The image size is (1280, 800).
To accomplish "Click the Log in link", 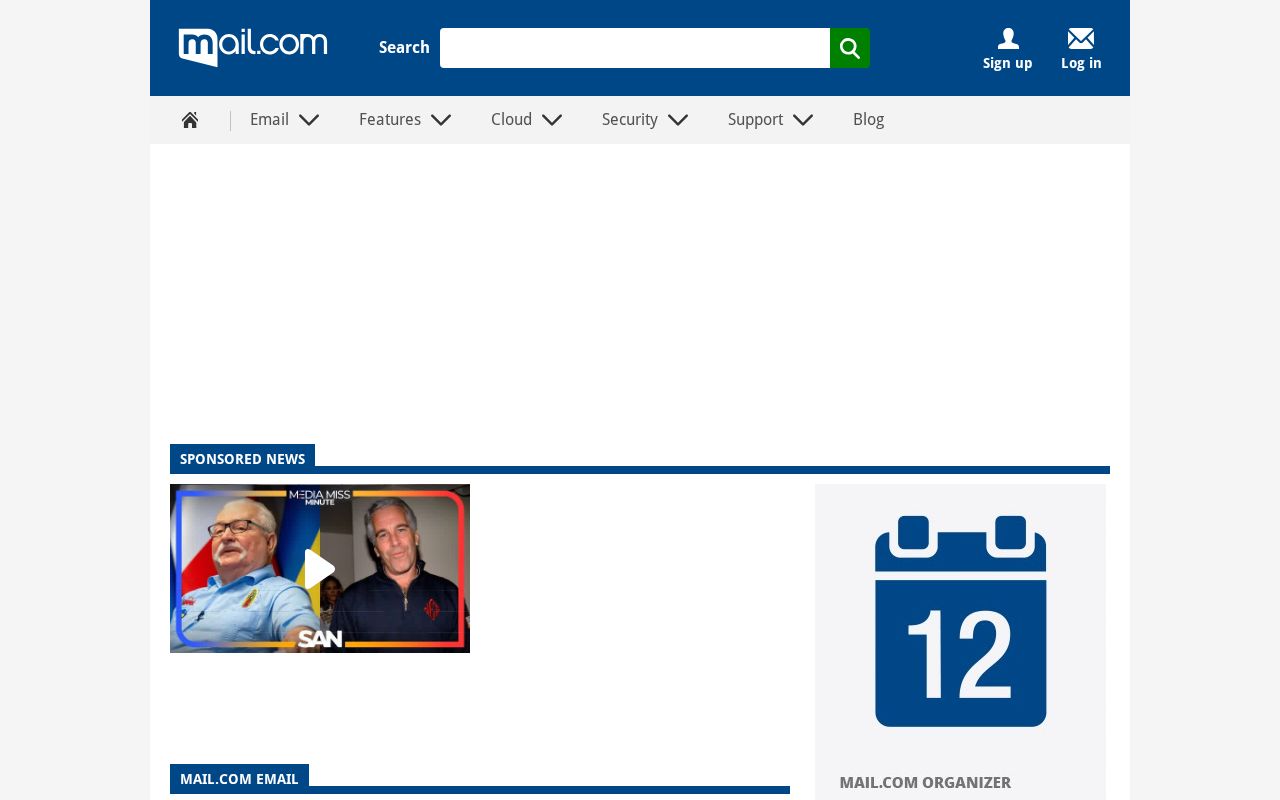I will (1081, 62).
